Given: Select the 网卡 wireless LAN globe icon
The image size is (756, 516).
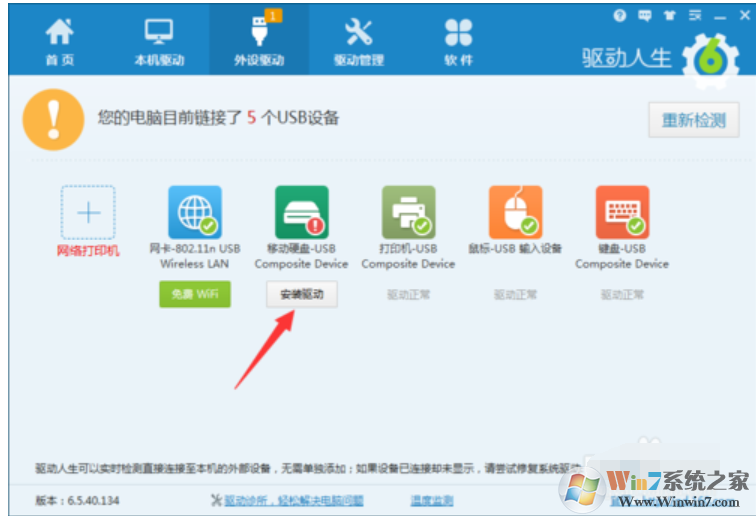Looking at the screenshot, I should [x=195, y=212].
